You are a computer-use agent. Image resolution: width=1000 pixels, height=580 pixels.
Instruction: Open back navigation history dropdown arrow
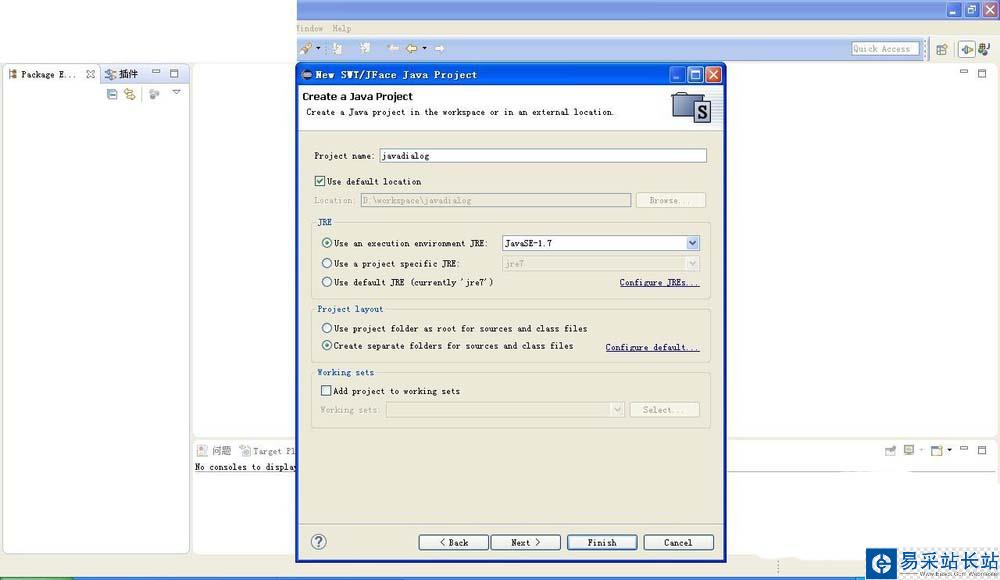pyautogui.click(x=424, y=48)
